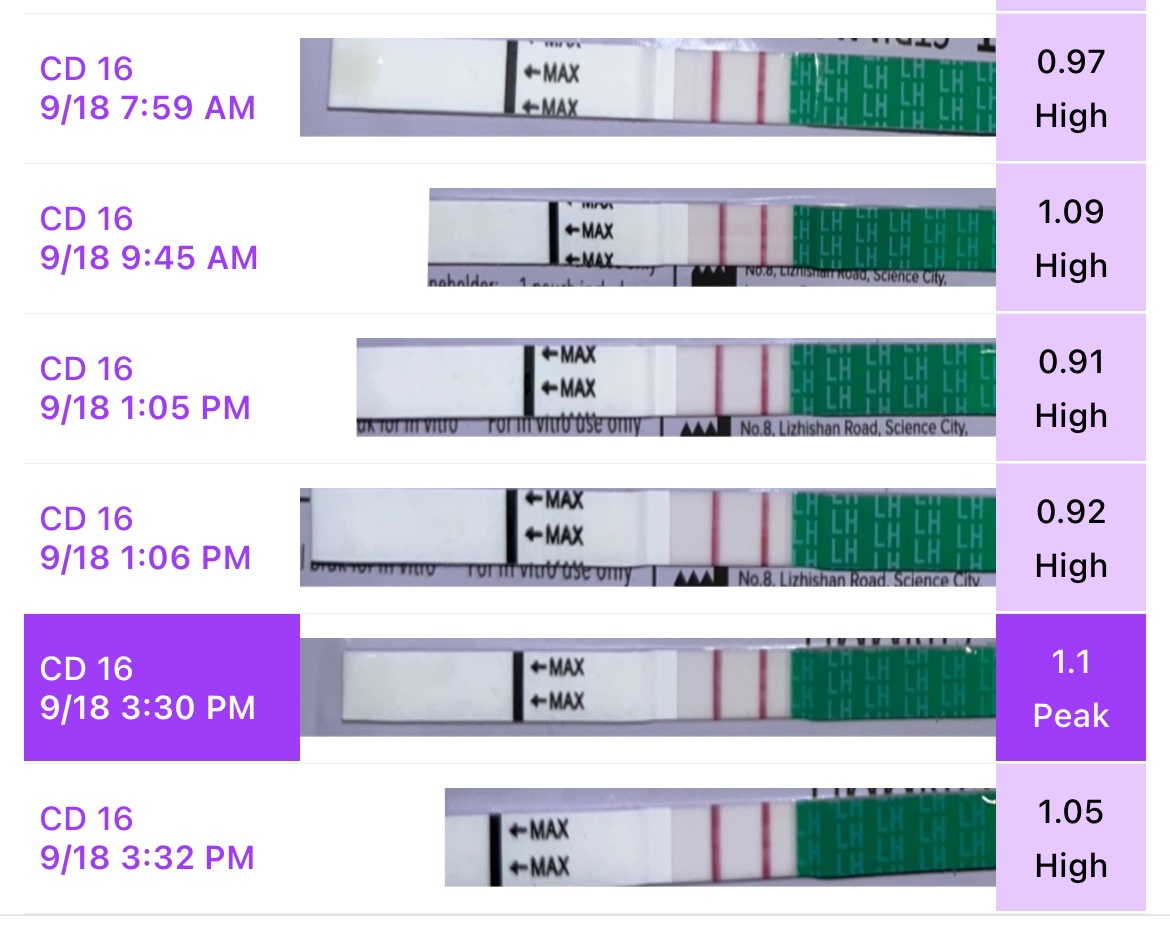
Task: Select the 1.09 High result badge
Action: pos(1071,238)
